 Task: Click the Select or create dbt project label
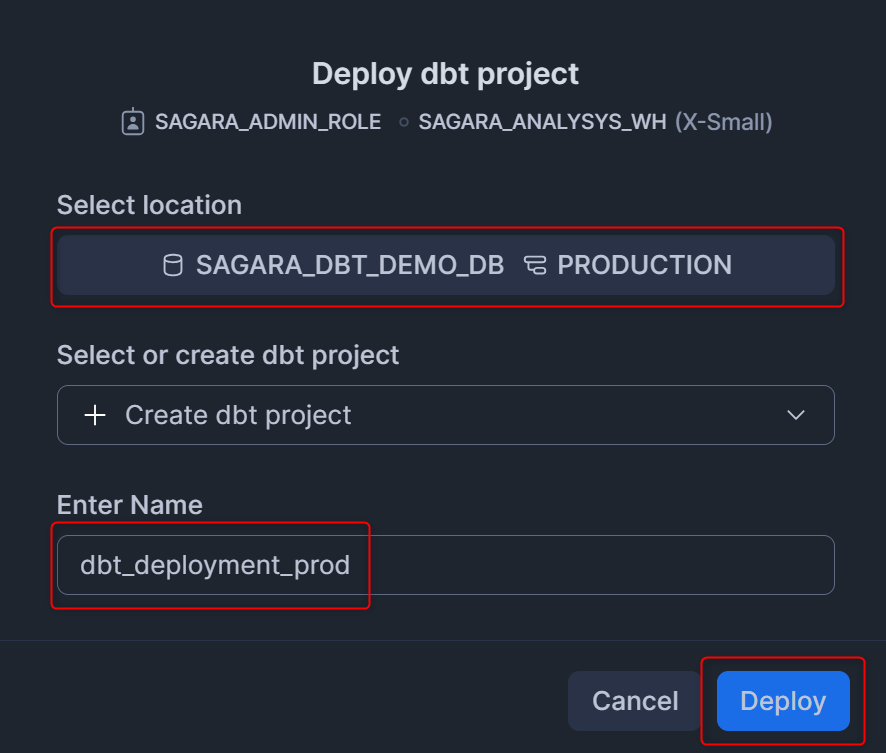coord(228,355)
